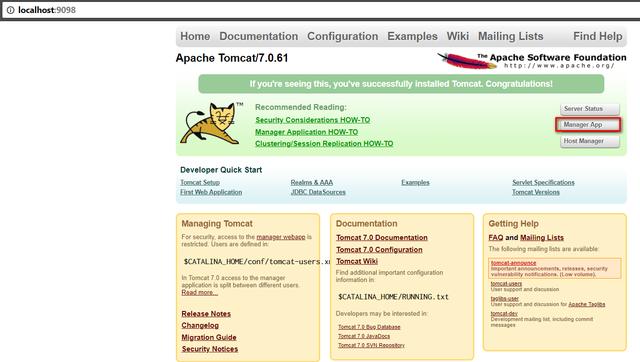Viewport: 640px width, 362px height.
Task: Click the Developer Quick Start heading
Action: 221,170
